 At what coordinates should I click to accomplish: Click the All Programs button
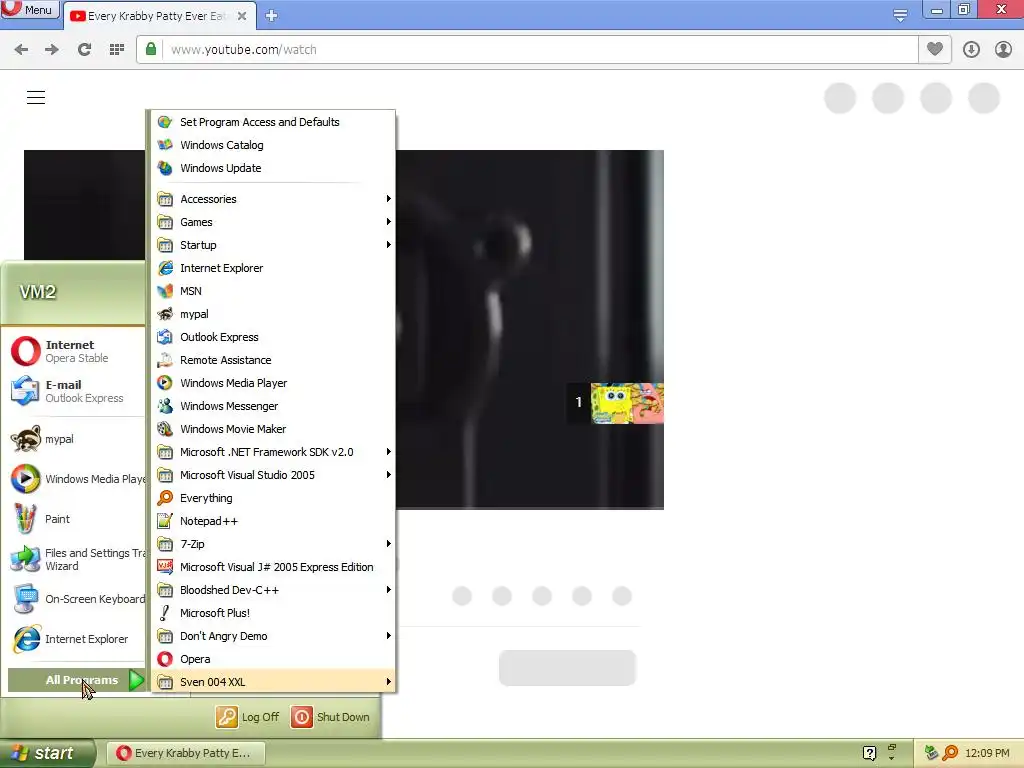[x=76, y=680]
